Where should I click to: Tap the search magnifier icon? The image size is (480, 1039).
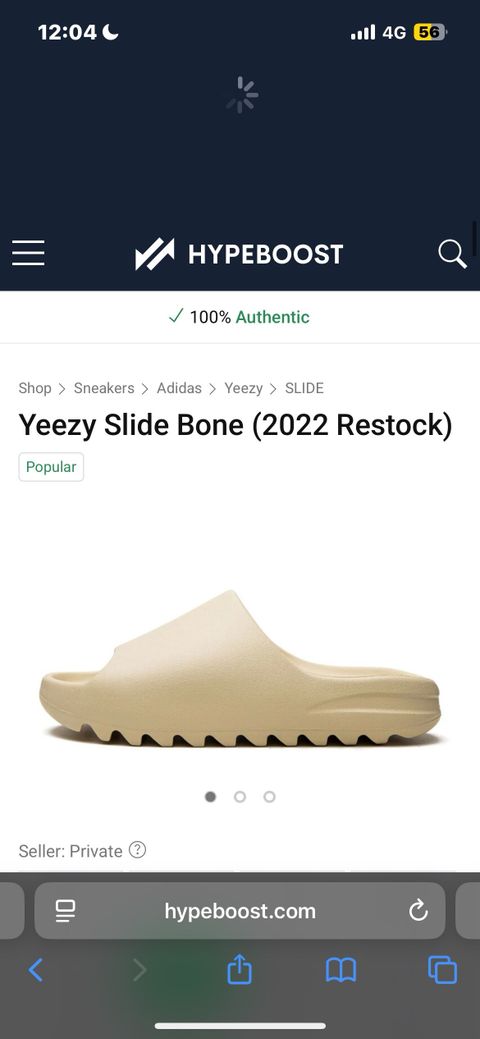(x=452, y=254)
